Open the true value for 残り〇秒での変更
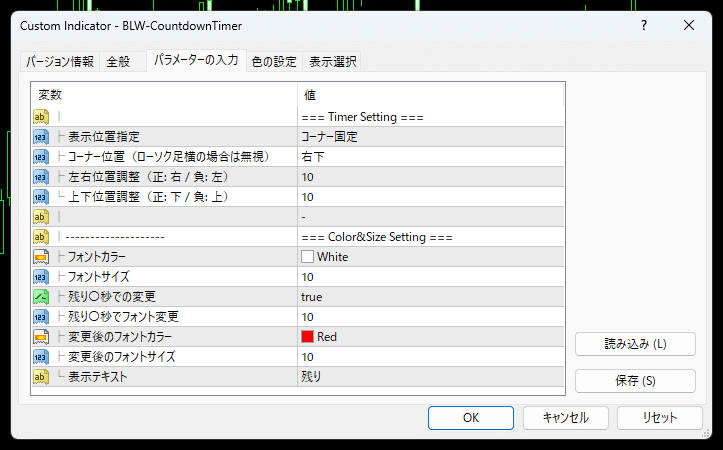723x450 pixels. pyautogui.click(x=431, y=297)
